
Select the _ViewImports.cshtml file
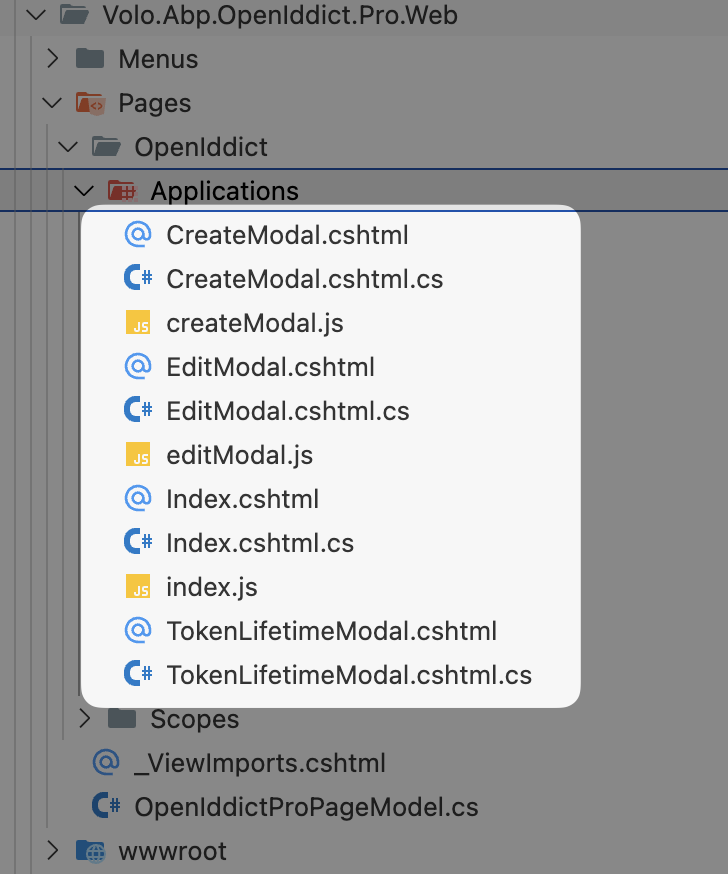click(x=259, y=763)
